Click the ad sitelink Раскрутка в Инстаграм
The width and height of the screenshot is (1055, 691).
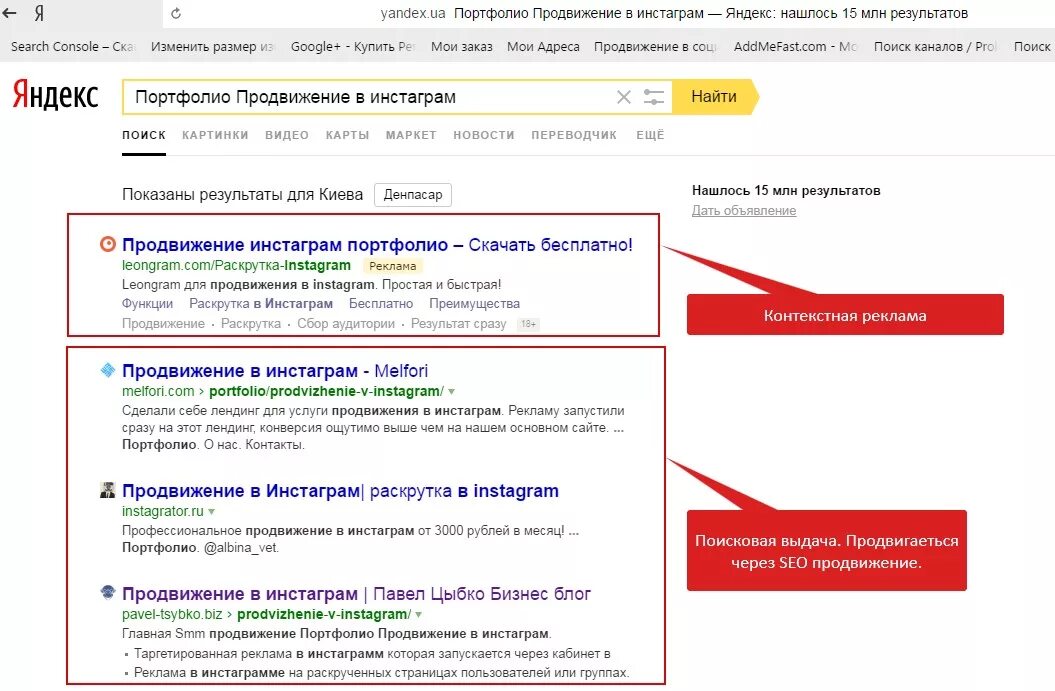point(261,304)
